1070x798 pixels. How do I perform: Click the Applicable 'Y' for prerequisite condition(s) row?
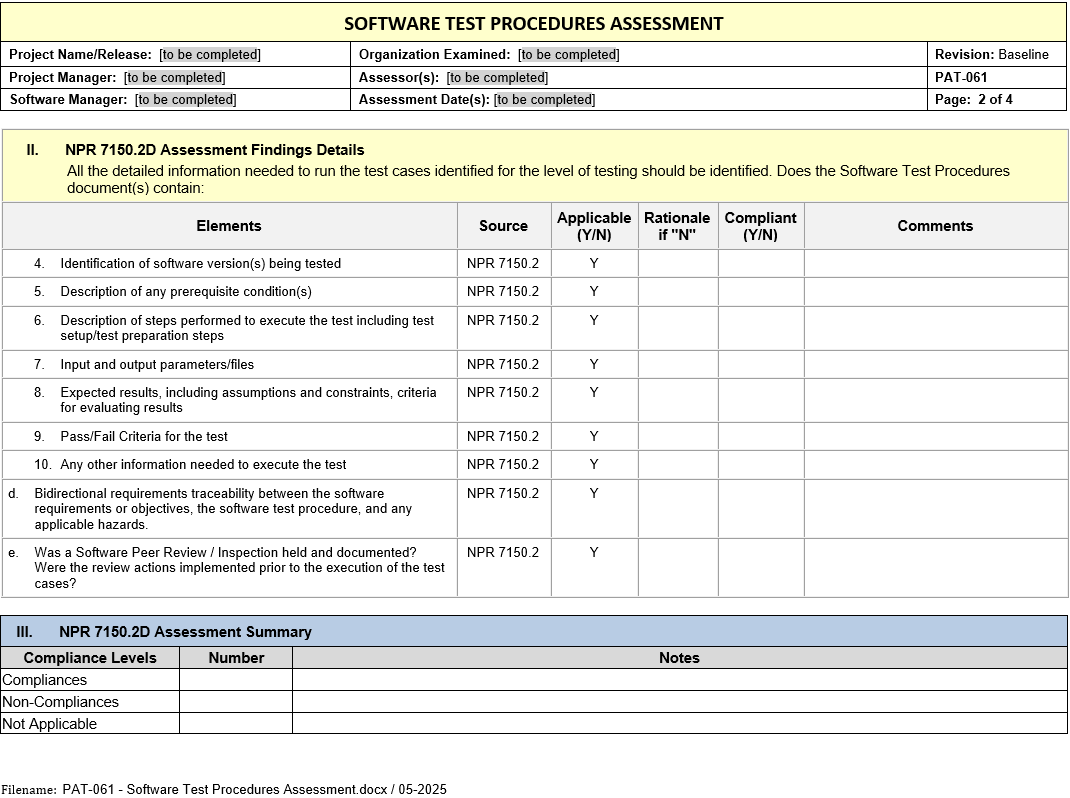[594, 292]
